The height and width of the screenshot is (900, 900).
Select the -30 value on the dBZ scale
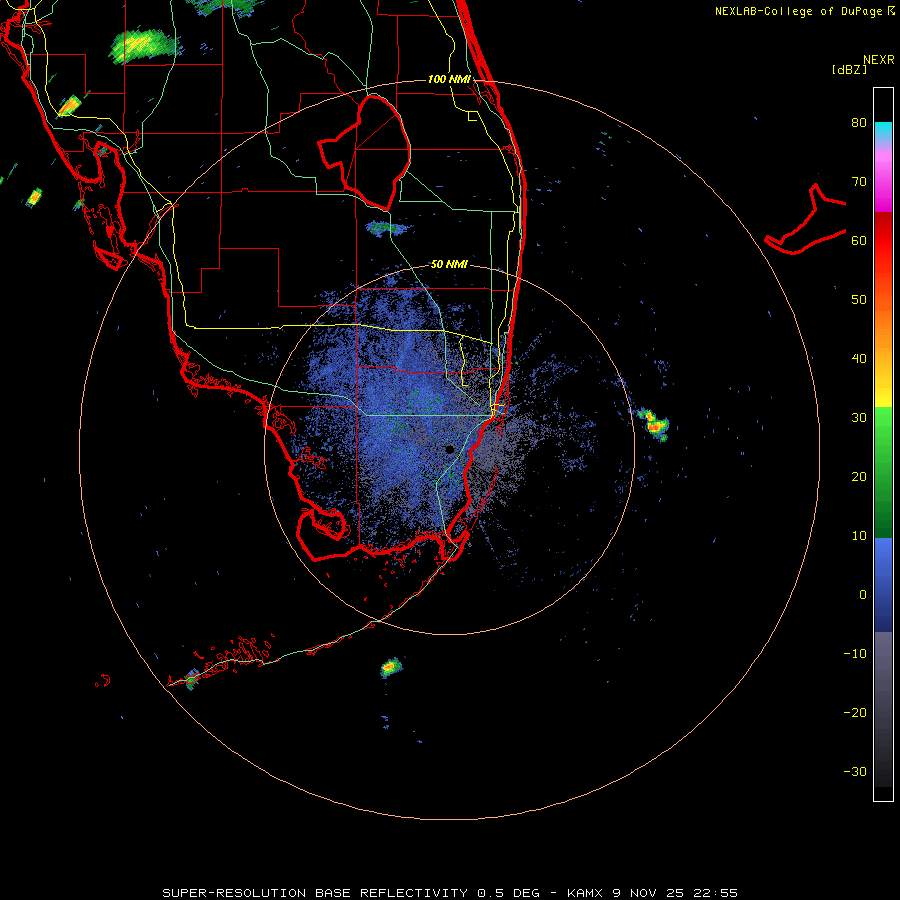855,772
